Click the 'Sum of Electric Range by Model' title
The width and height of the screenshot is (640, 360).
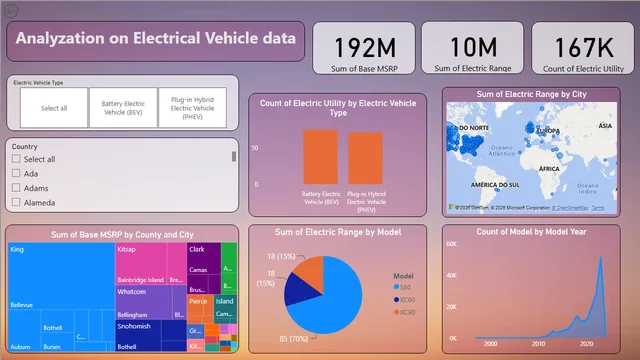(x=338, y=232)
